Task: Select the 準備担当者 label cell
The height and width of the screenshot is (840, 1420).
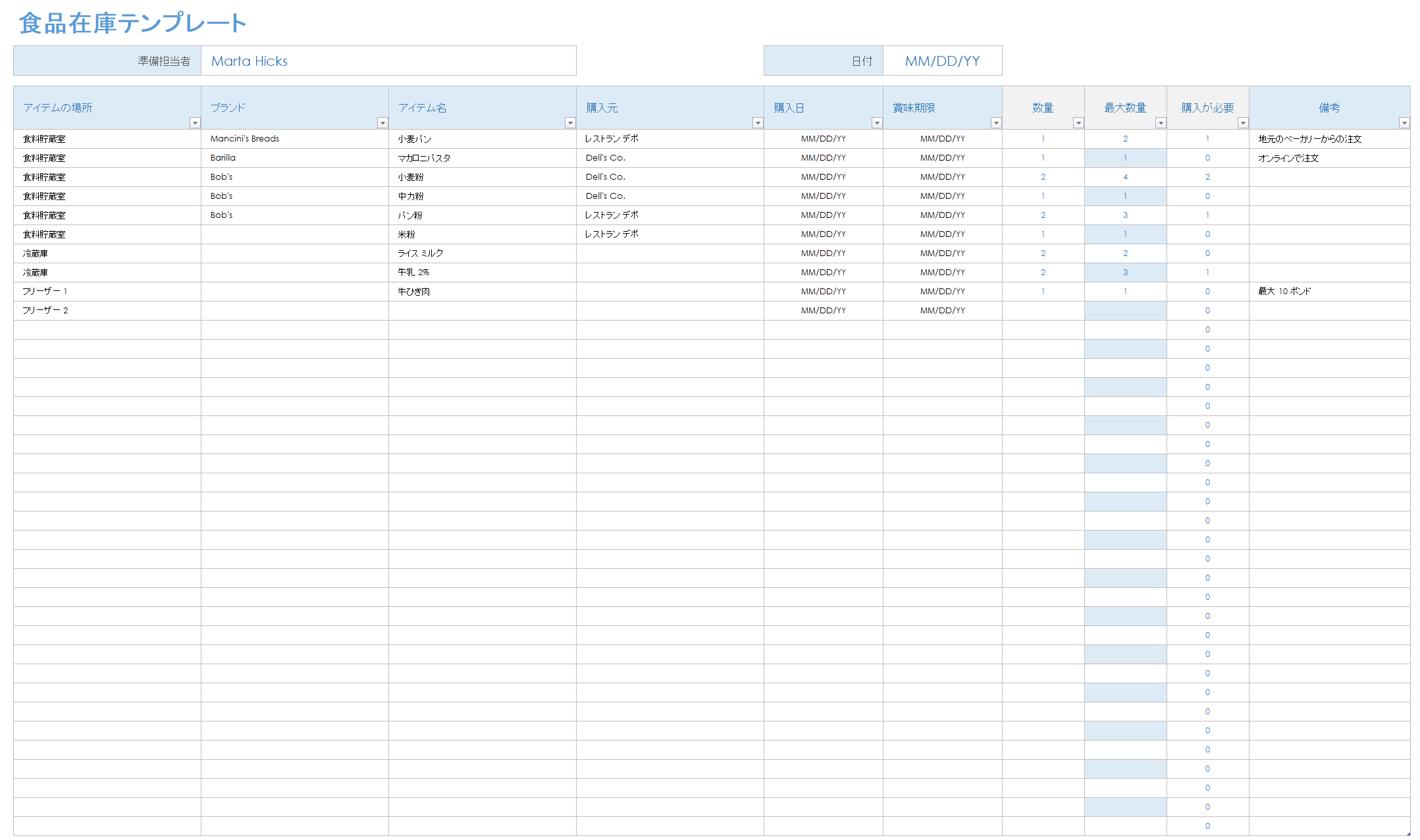Action: (107, 61)
